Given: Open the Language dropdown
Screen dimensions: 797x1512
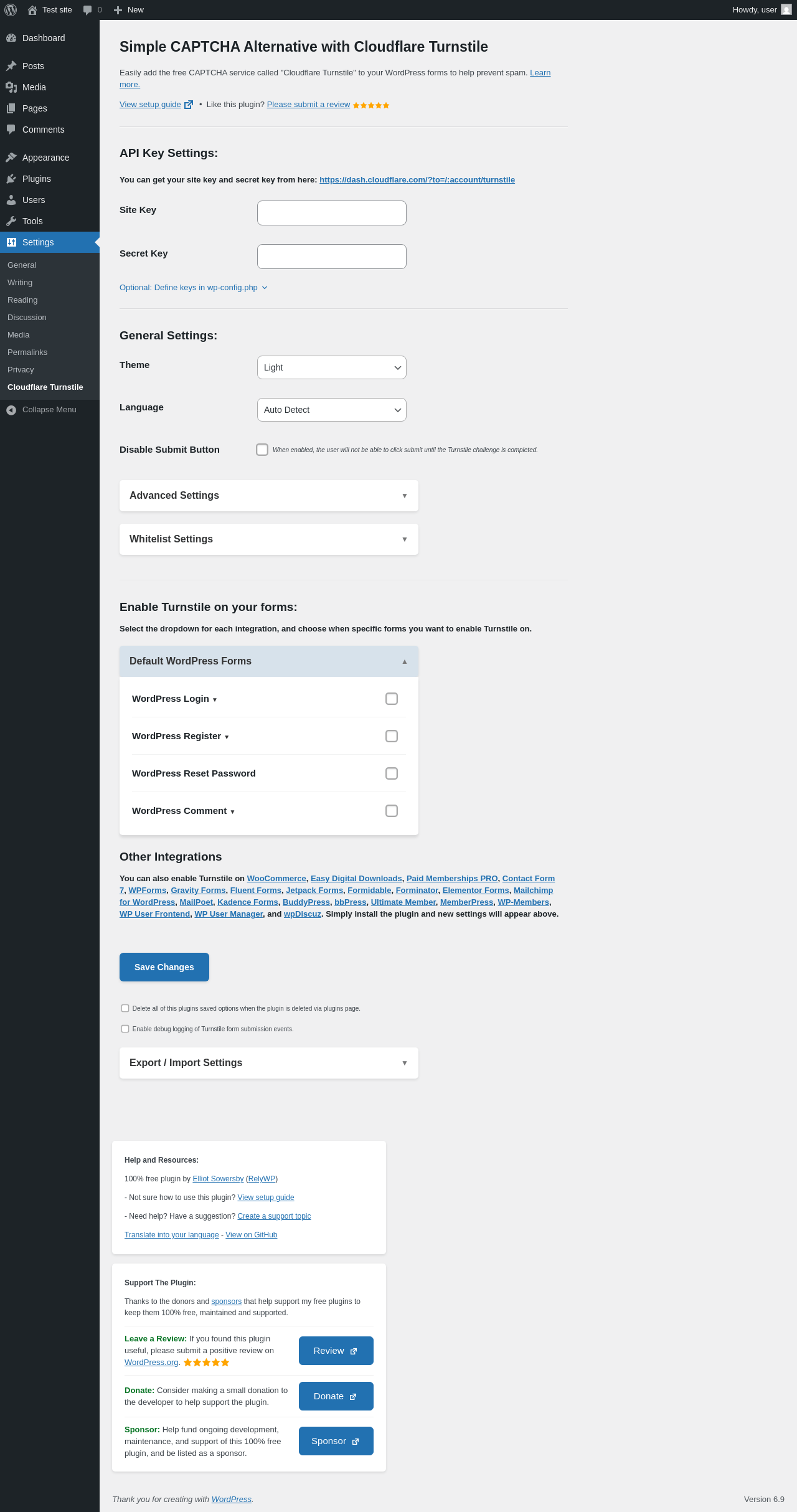Looking at the screenshot, I should (331, 410).
